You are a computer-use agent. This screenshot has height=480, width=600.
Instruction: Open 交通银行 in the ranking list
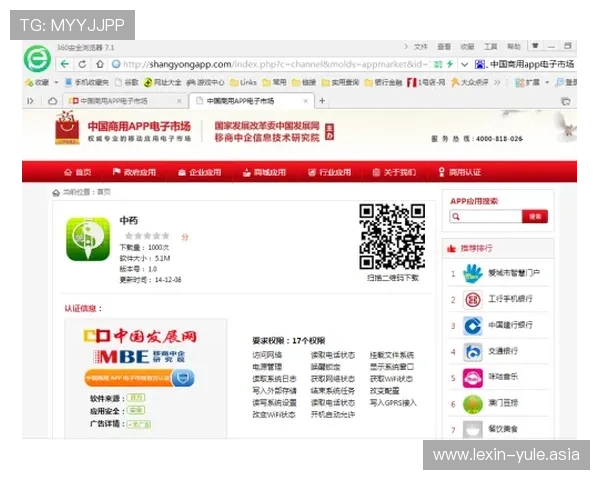click(x=499, y=351)
